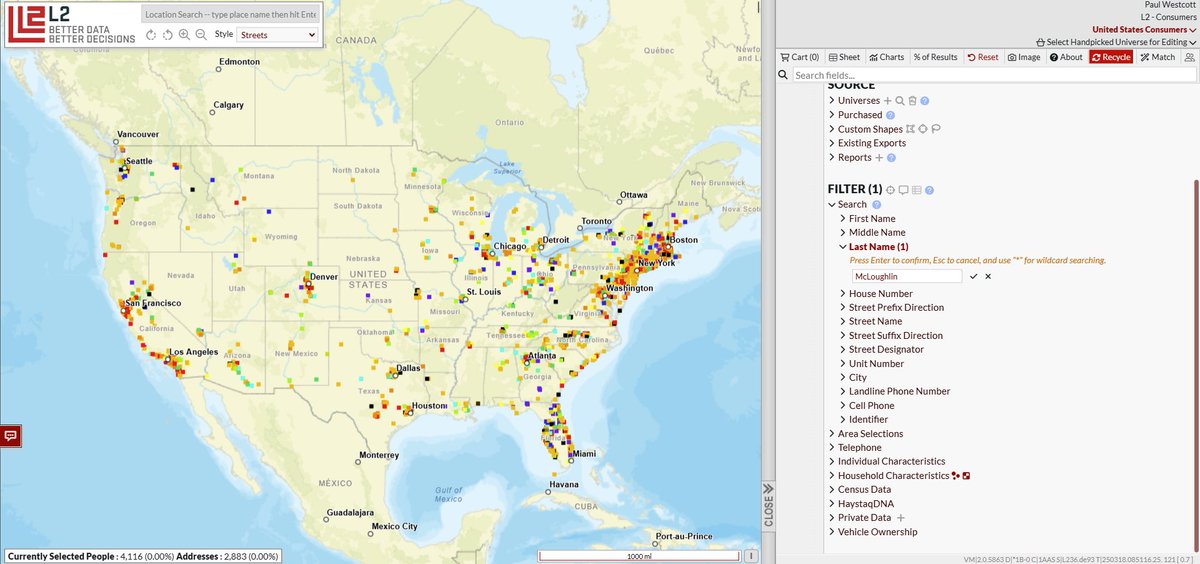Expand the Custom Shapes node

832,129
